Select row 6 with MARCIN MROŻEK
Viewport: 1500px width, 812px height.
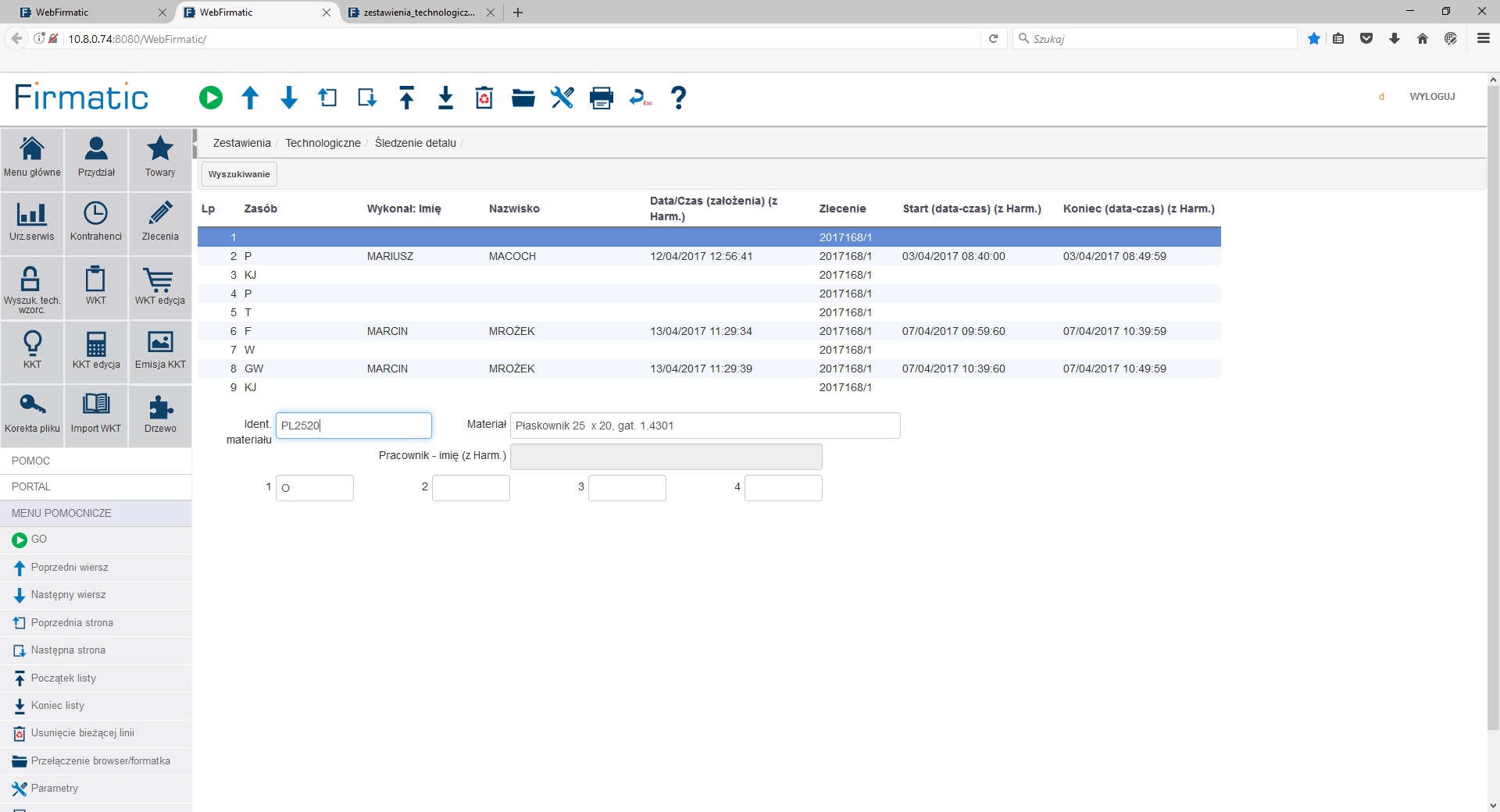click(512, 331)
